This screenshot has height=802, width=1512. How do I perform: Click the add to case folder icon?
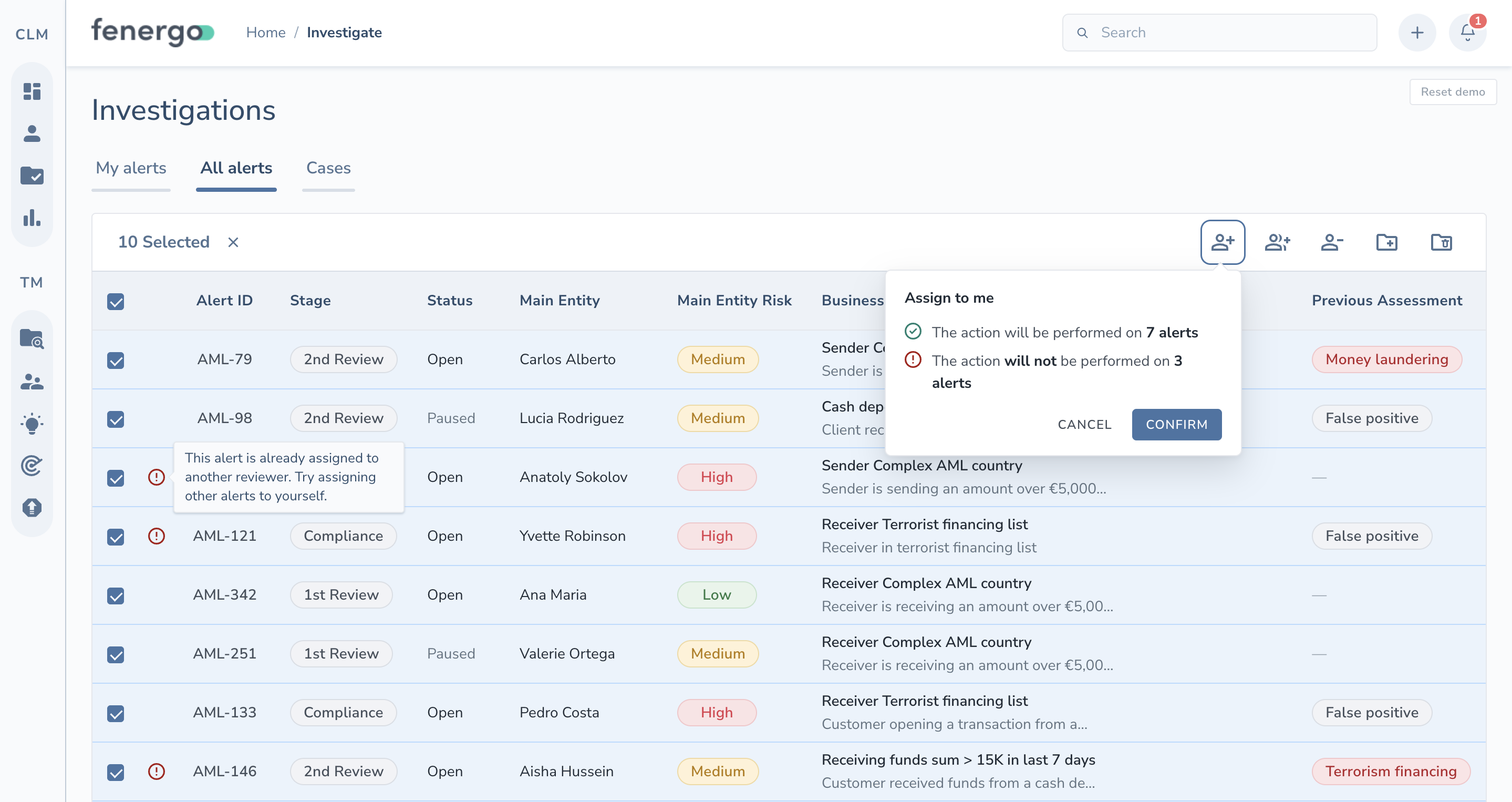(x=1387, y=242)
